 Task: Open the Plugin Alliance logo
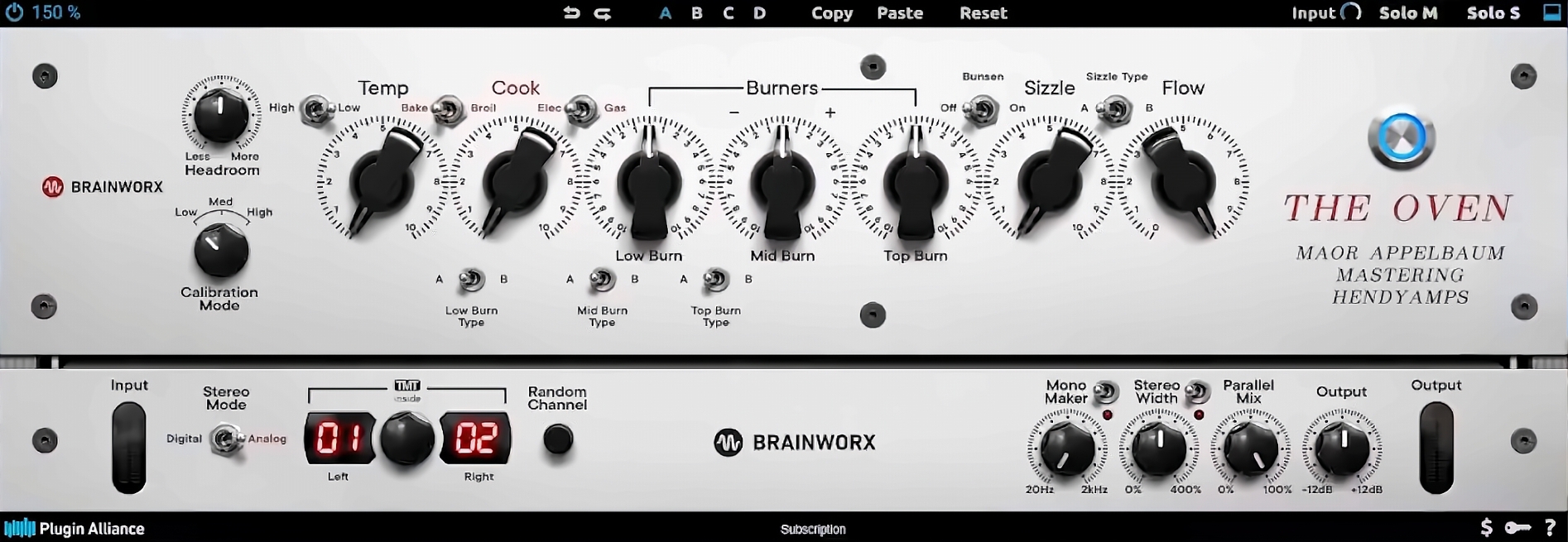75,528
